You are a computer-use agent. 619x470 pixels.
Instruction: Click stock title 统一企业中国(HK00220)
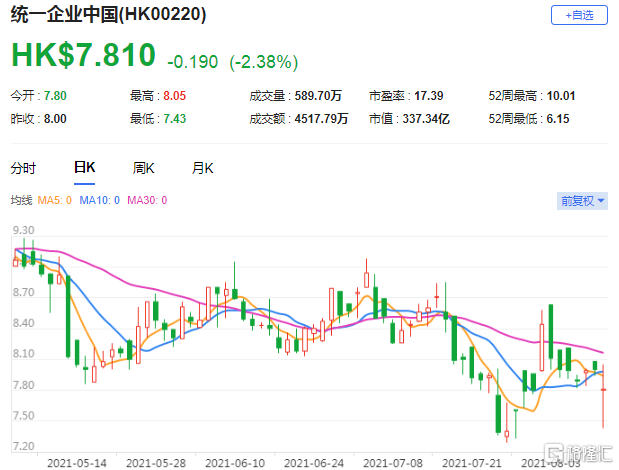(109, 15)
